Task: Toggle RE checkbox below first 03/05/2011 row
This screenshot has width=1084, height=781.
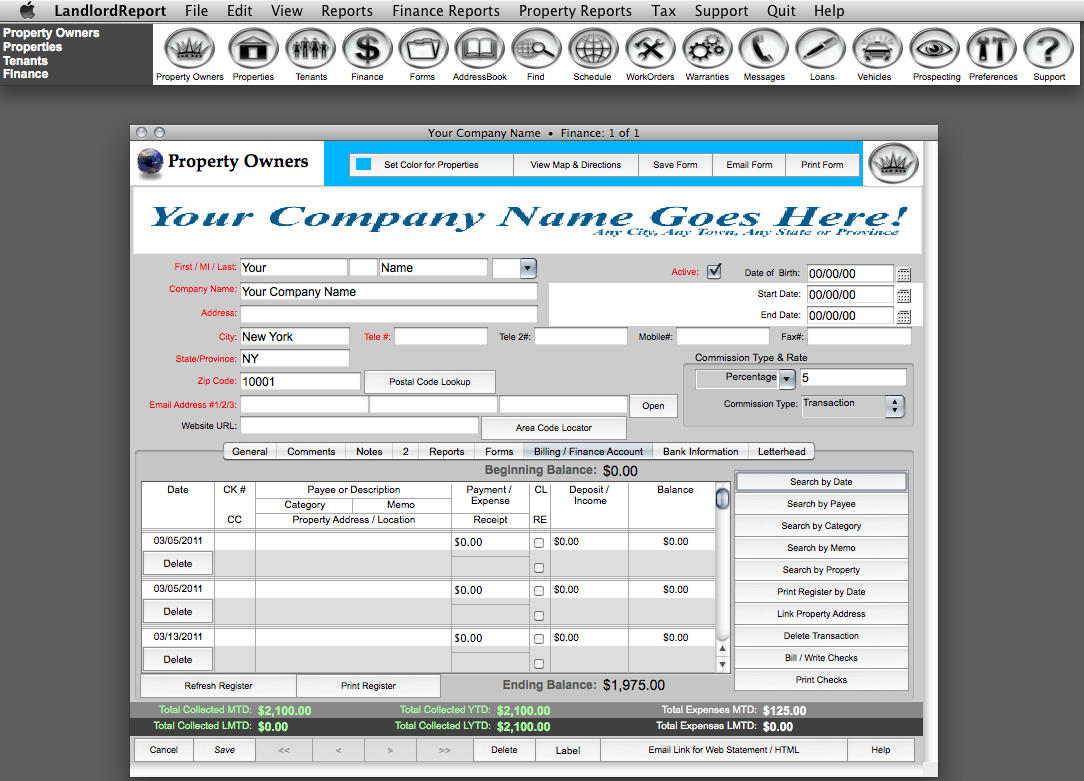Action: (539, 567)
